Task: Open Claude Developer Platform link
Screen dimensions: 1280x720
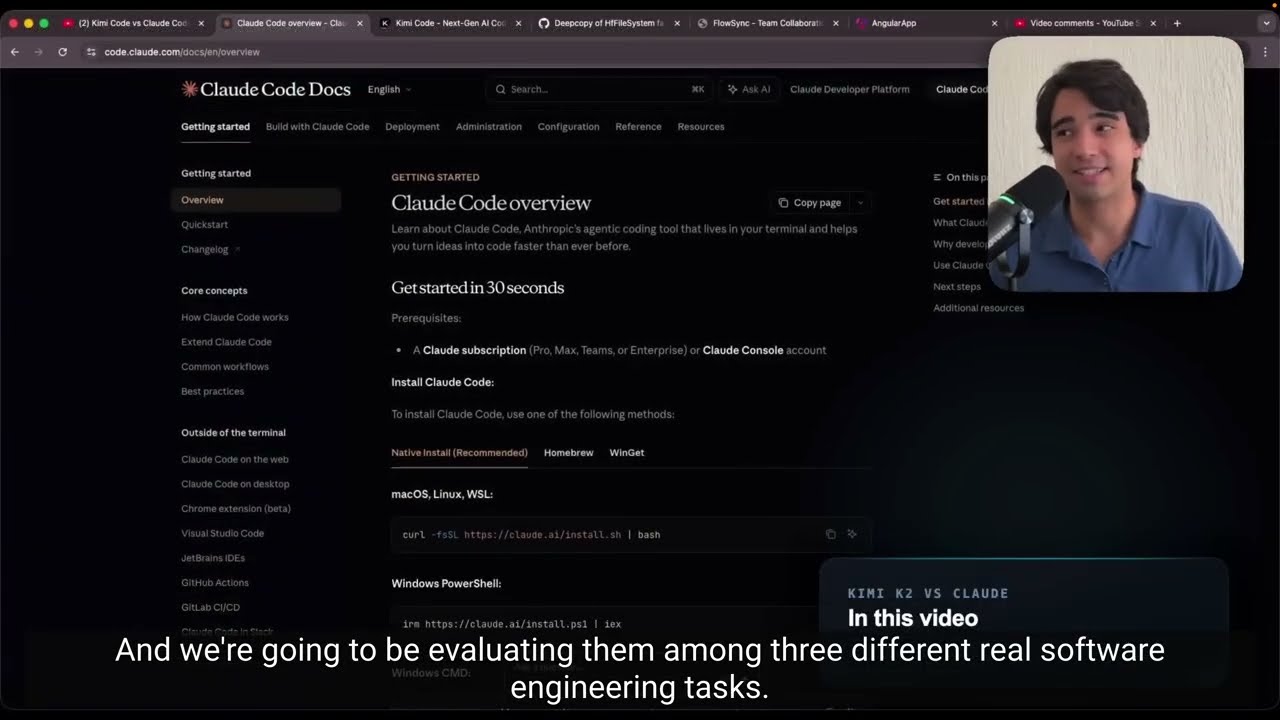Action: click(850, 89)
